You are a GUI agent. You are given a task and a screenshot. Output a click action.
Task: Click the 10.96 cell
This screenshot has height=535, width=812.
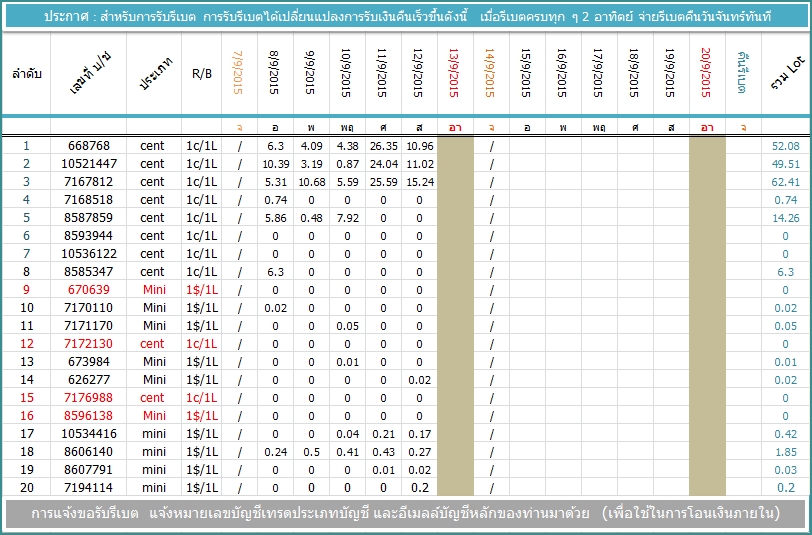[419, 146]
